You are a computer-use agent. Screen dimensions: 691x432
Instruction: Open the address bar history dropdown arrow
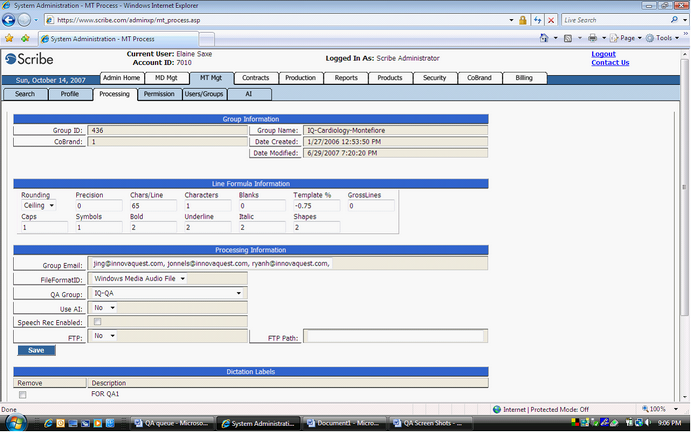point(511,20)
